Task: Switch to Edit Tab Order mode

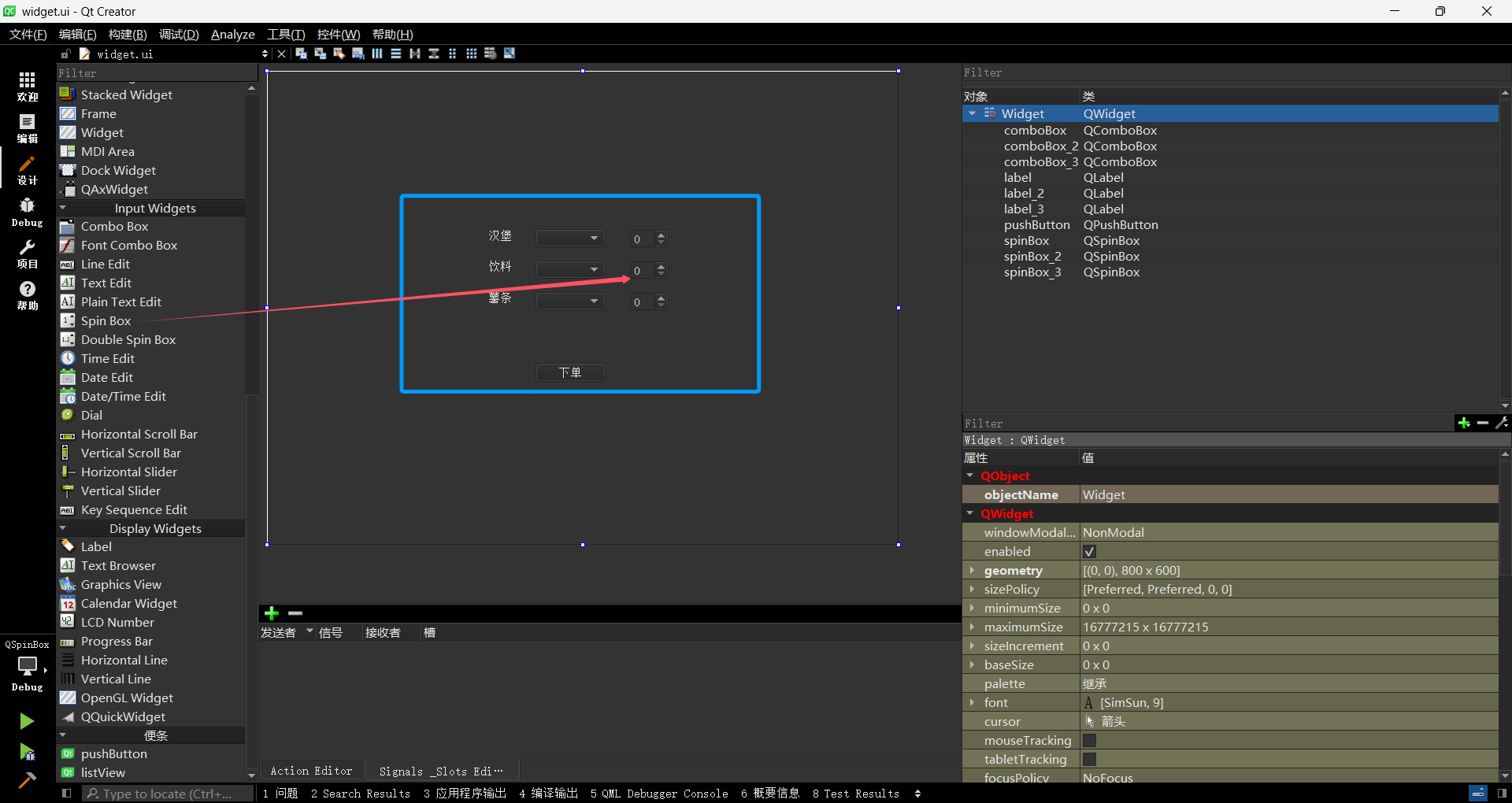Action: [x=358, y=54]
